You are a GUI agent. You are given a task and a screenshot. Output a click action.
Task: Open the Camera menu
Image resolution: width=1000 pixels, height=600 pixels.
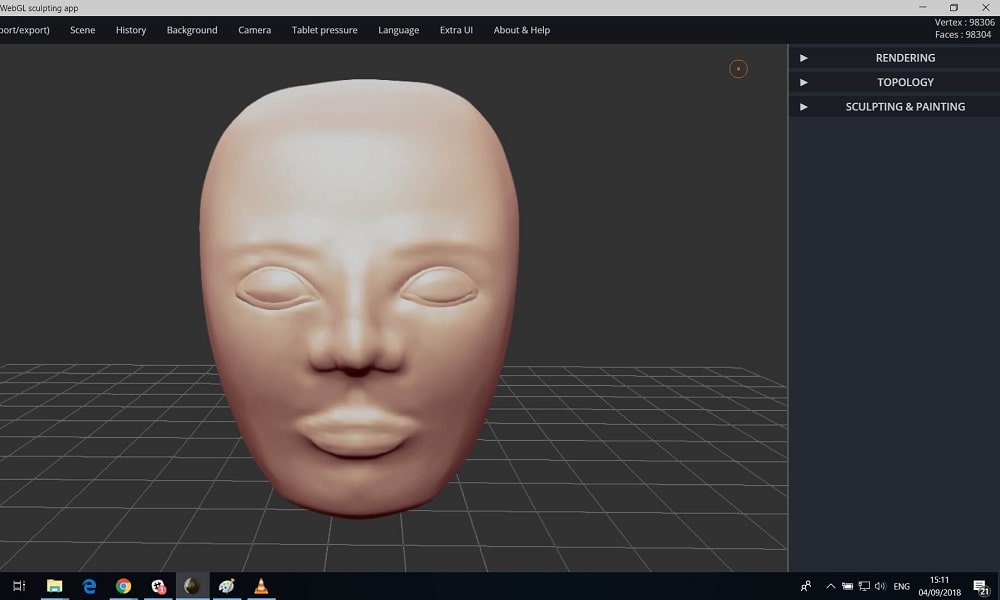[254, 30]
